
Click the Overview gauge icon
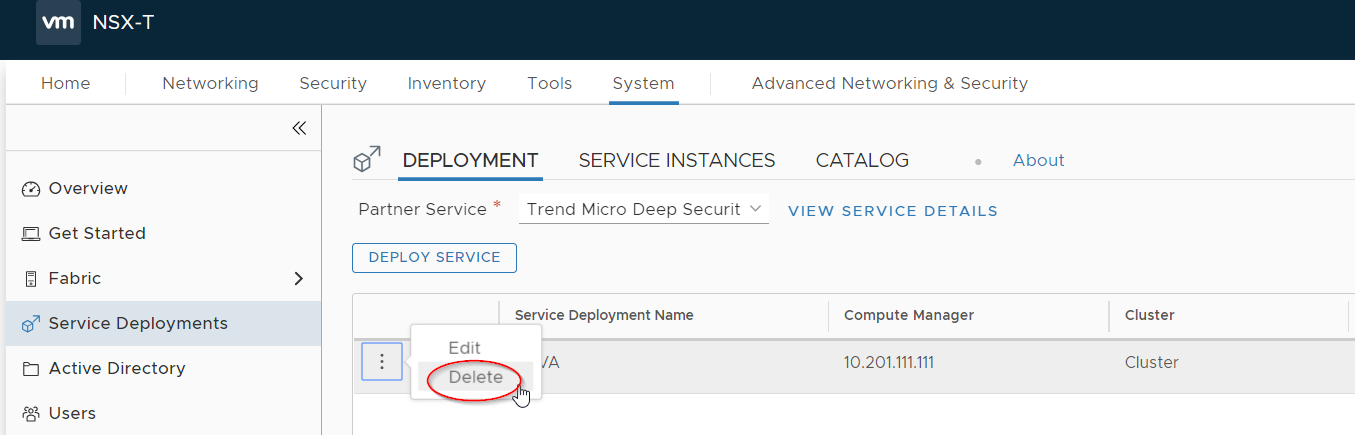(30, 189)
